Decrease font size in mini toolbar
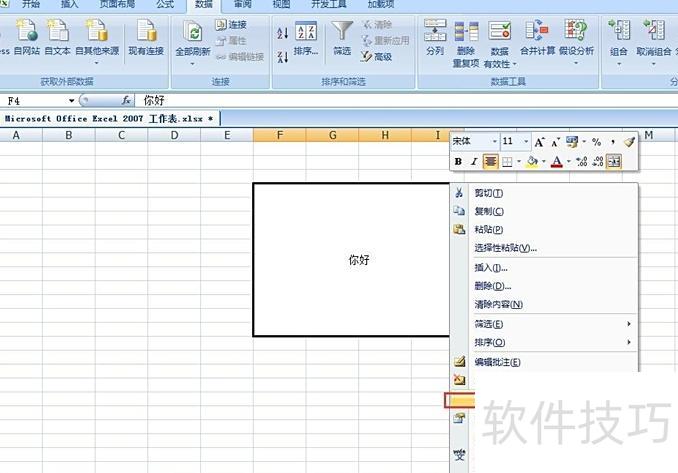This screenshot has height=473, width=678. (x=555, y=142)
